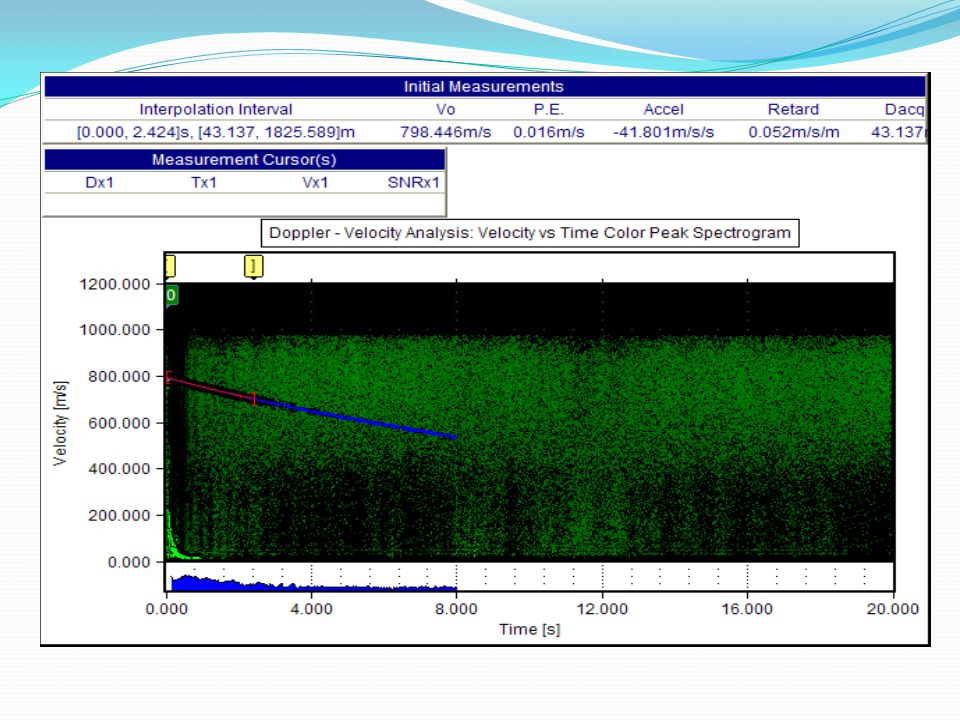Select the Vo column header
The image size is (960, 720).
445,110
